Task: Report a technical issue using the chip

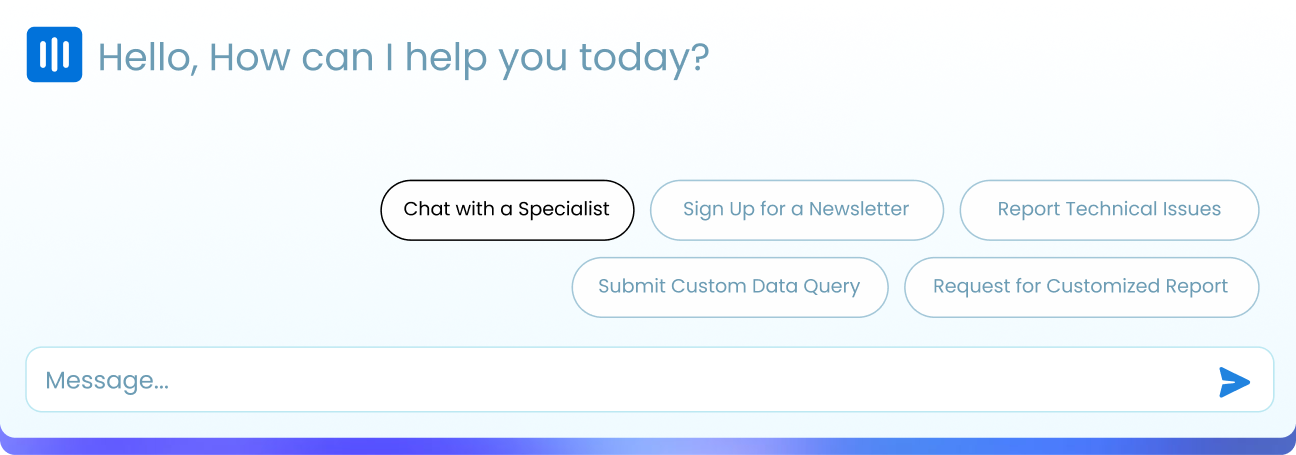Action: 1109,210
